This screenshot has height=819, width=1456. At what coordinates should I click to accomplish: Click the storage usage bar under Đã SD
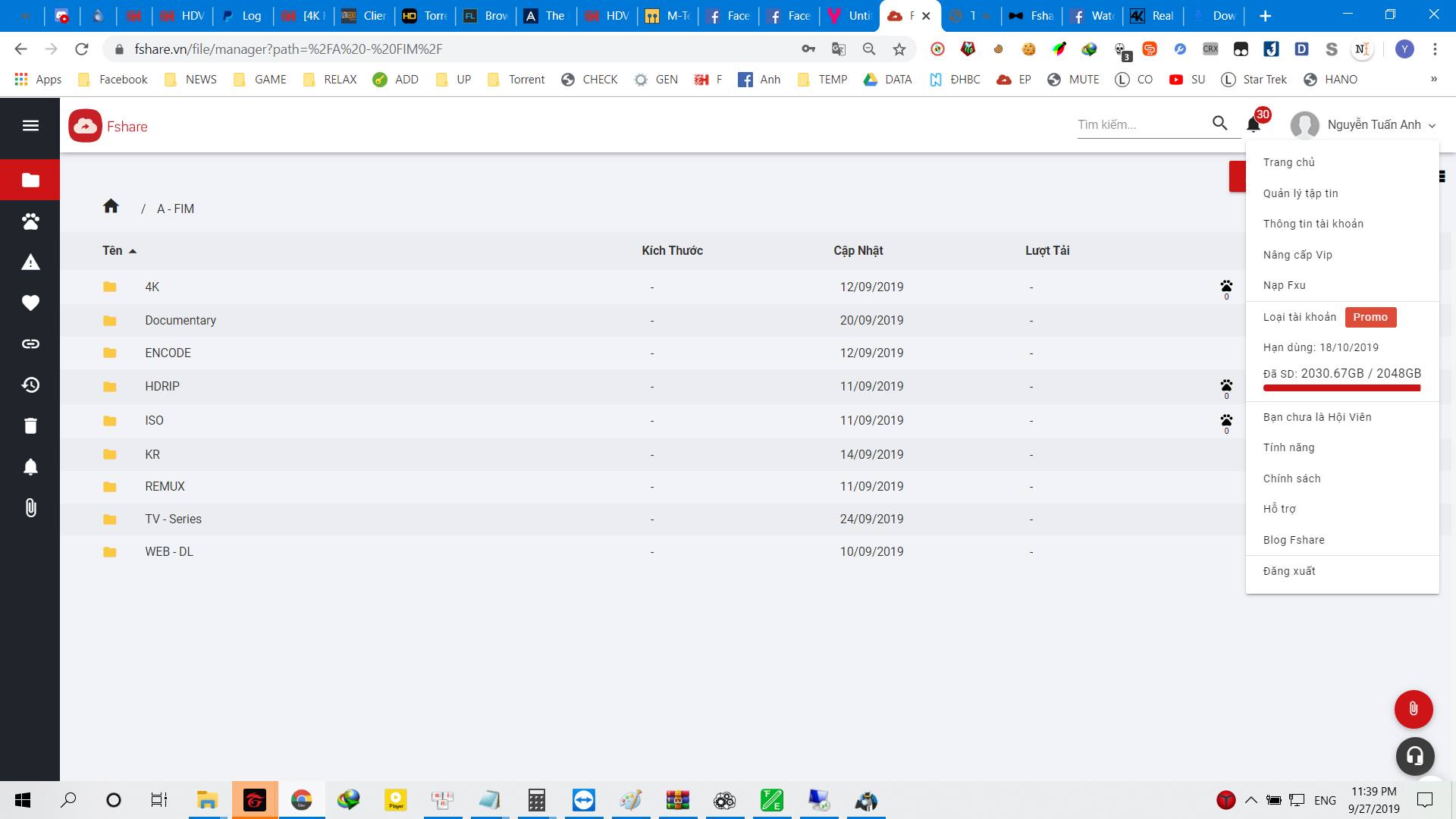[x=1341, y=388]
